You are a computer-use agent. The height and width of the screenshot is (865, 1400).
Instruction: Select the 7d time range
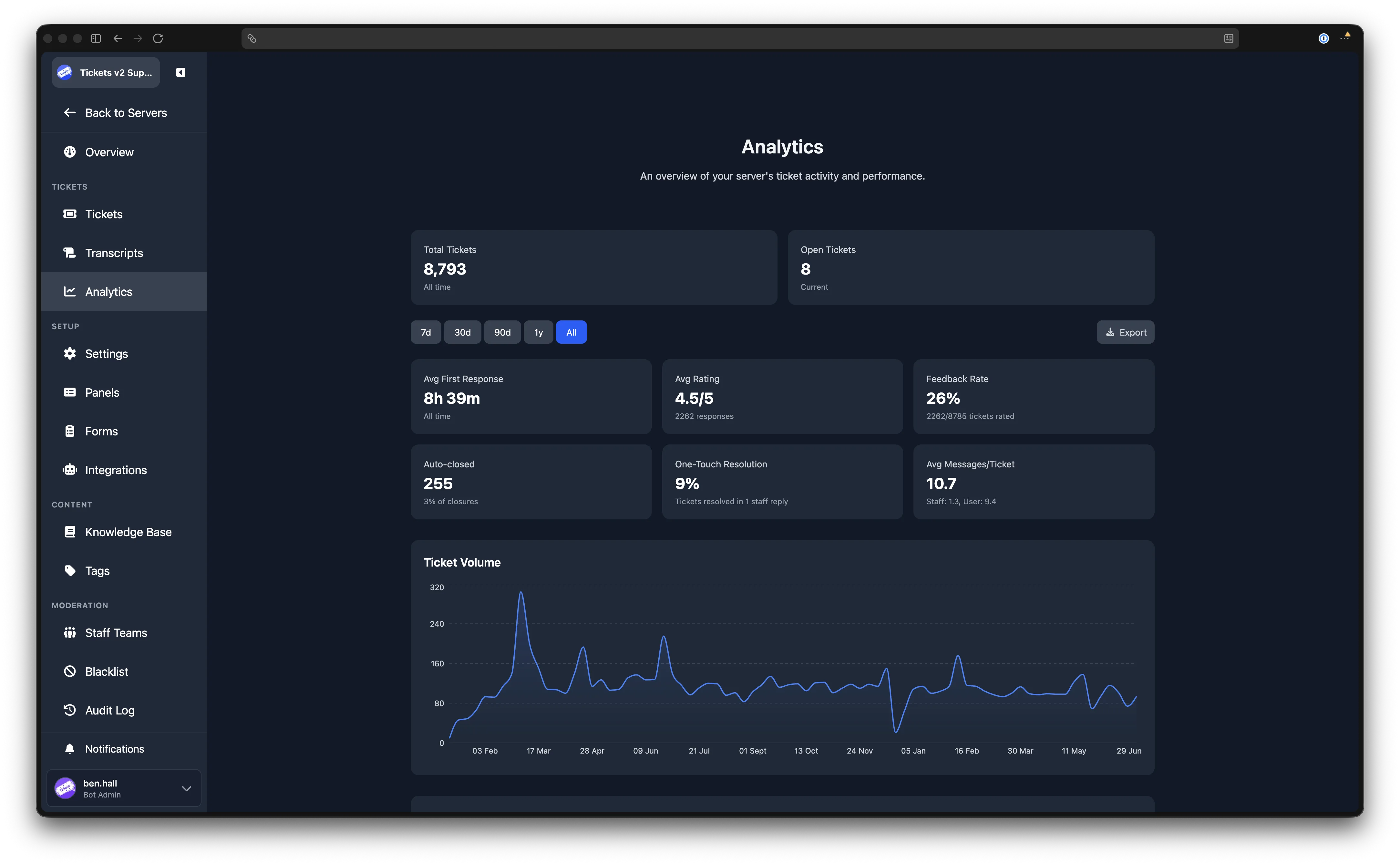point(426,332)
